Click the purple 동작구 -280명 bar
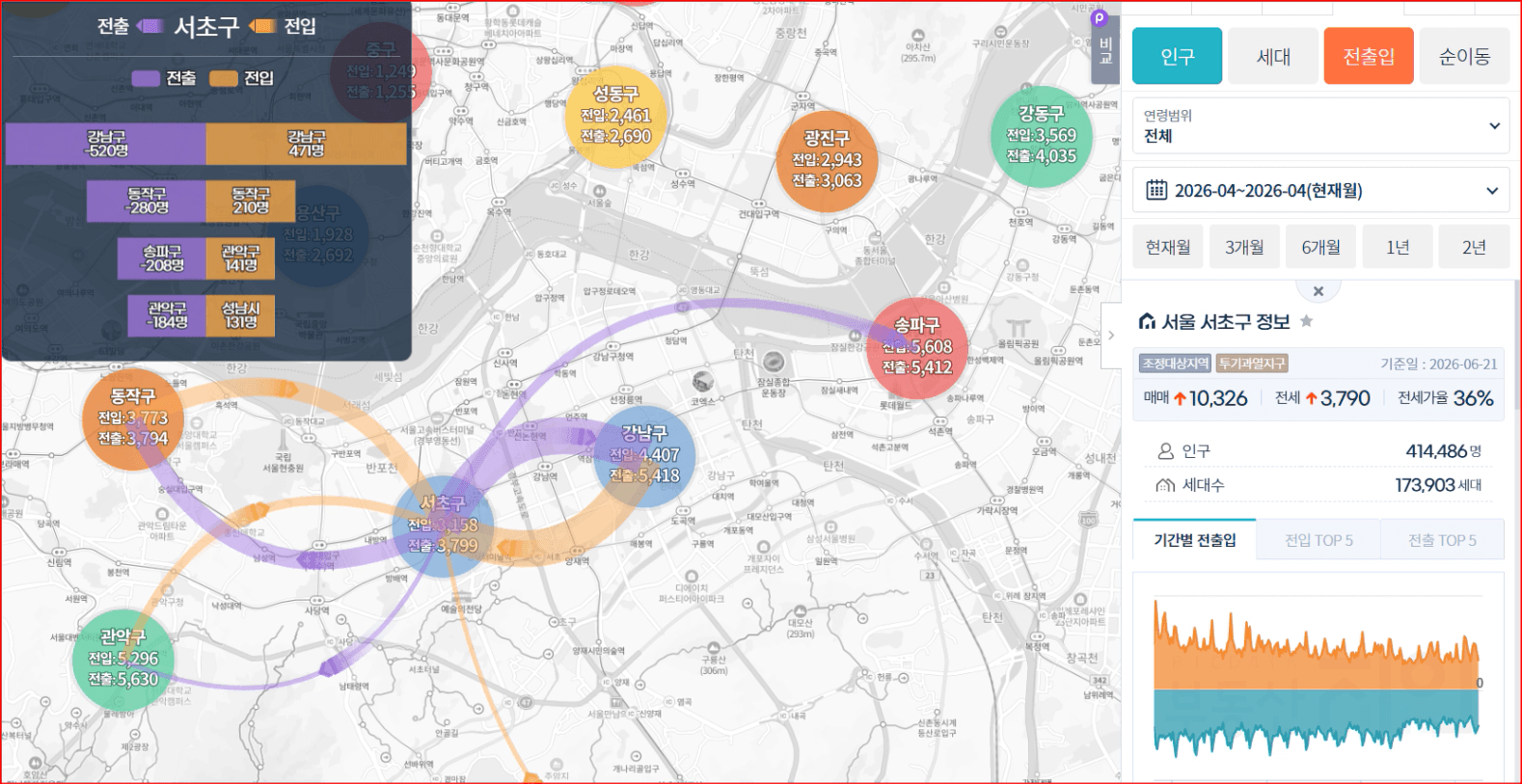The image size is (1522, 784). pos(147,202)
